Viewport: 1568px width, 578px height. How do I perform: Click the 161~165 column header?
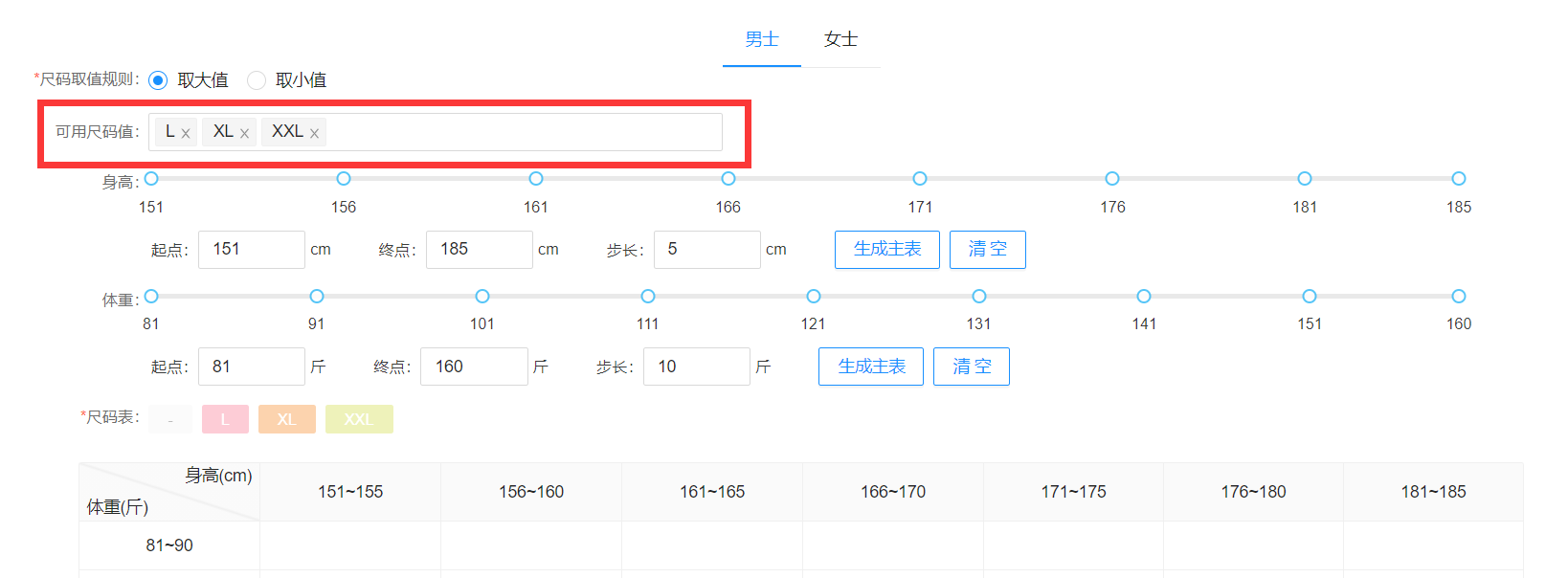coord(712,492)
